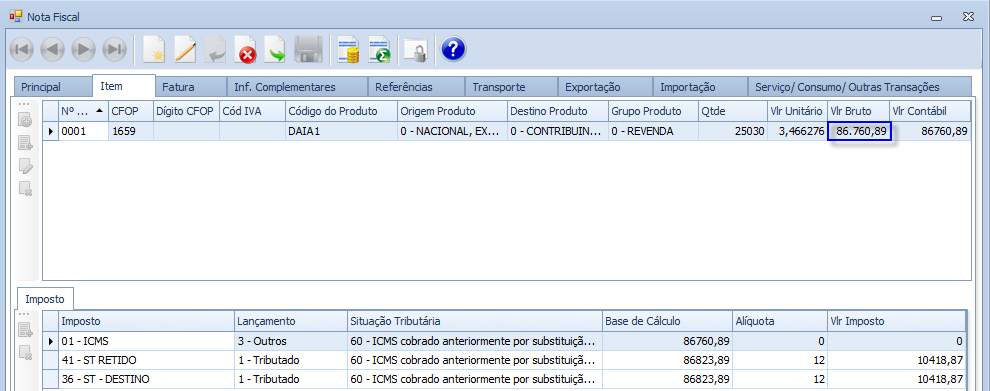Delete selected row from Imposto grid

tap(25, 352)
